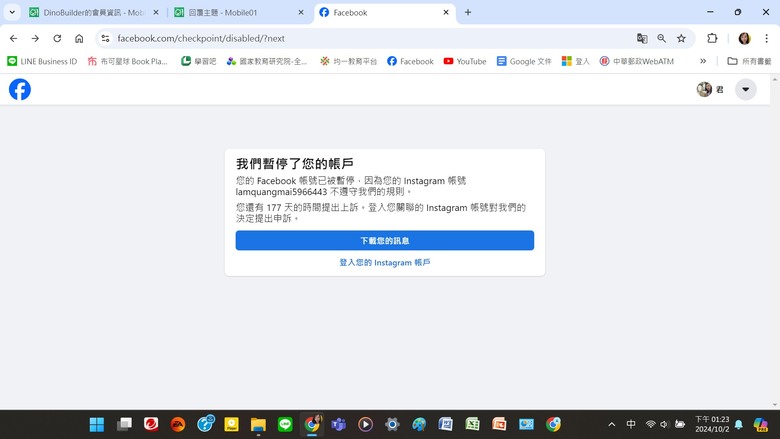Open the Chrome three-dot menu

pyautogui.click(x=767, y=38)
